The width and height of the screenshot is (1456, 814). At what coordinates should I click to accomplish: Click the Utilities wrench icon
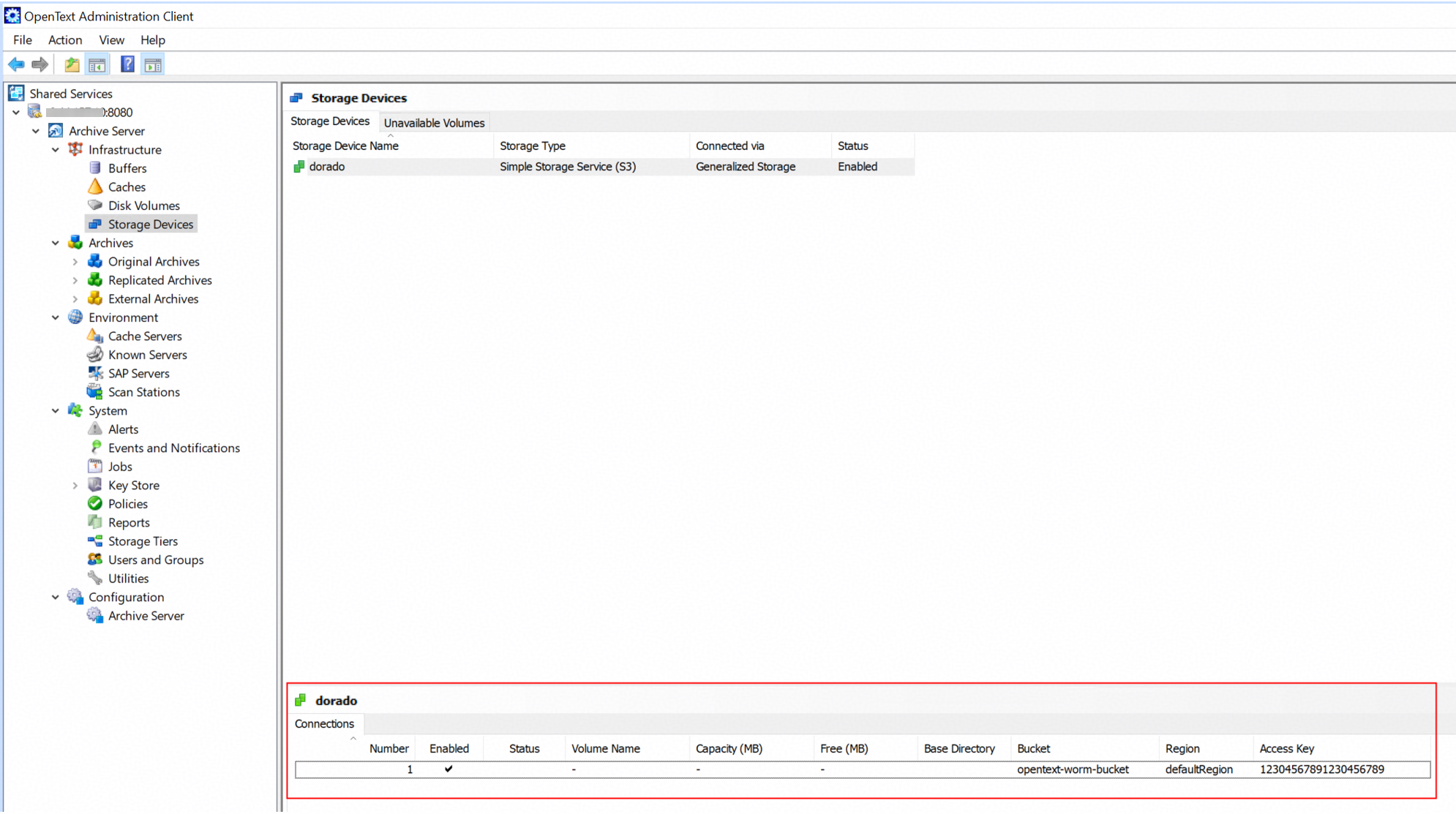pyautogui.click(x=95, y=579)
